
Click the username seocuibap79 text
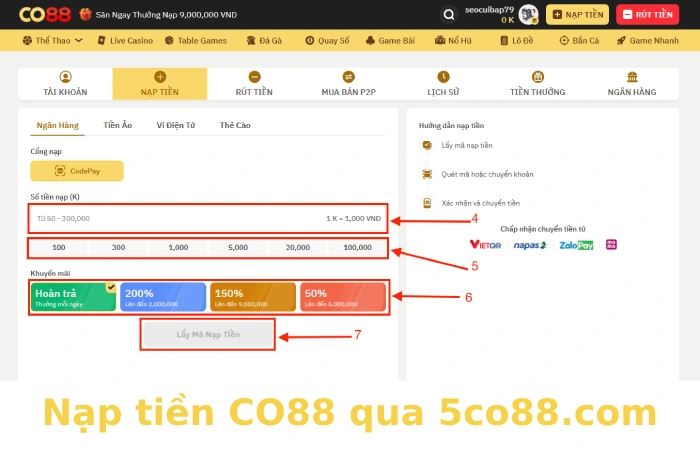coord(489,10)
